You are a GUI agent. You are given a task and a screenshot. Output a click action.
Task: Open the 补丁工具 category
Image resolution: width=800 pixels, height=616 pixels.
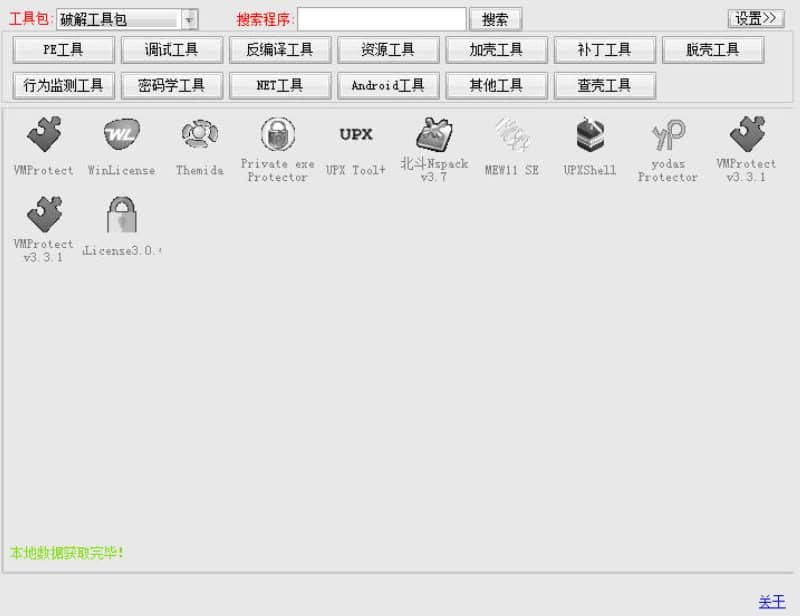click(604, 50)
